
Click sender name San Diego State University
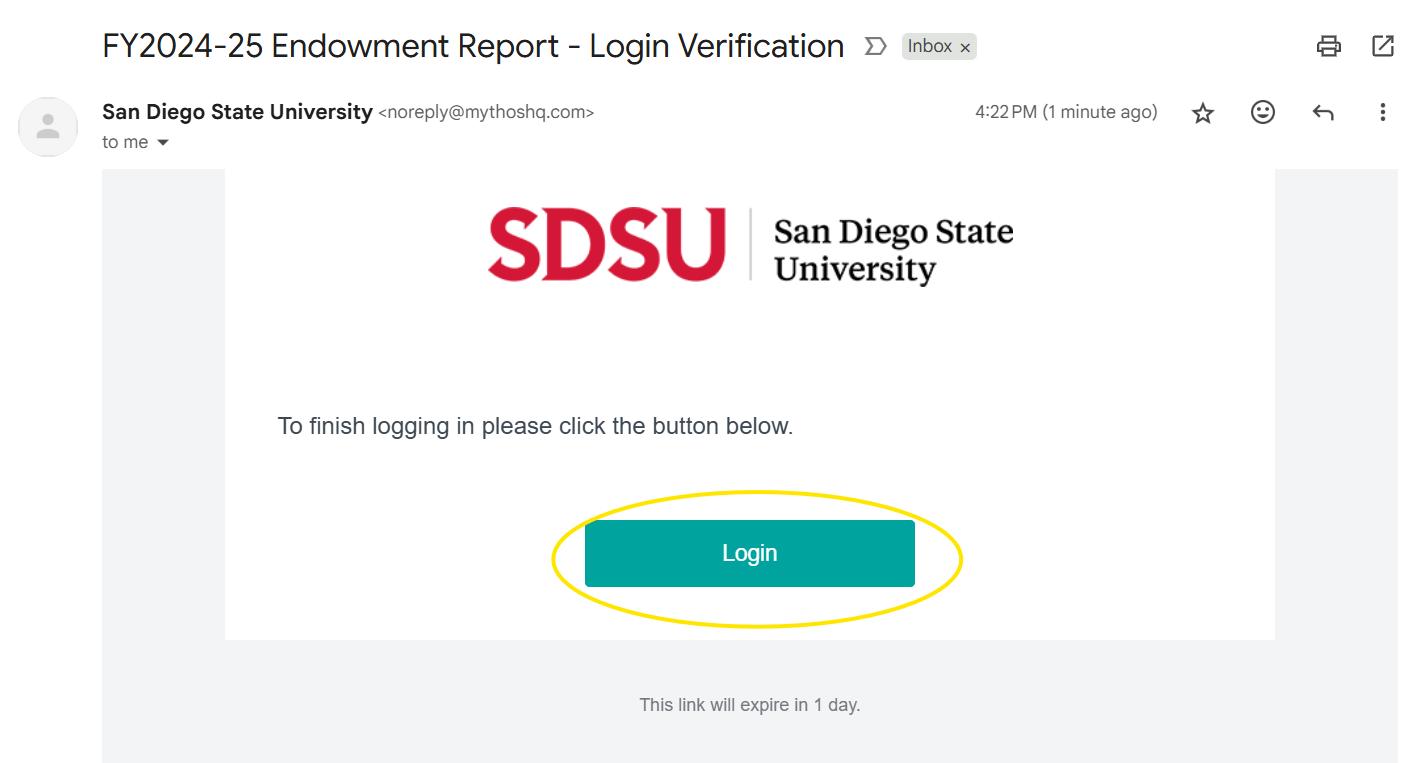tap(237, 112)
